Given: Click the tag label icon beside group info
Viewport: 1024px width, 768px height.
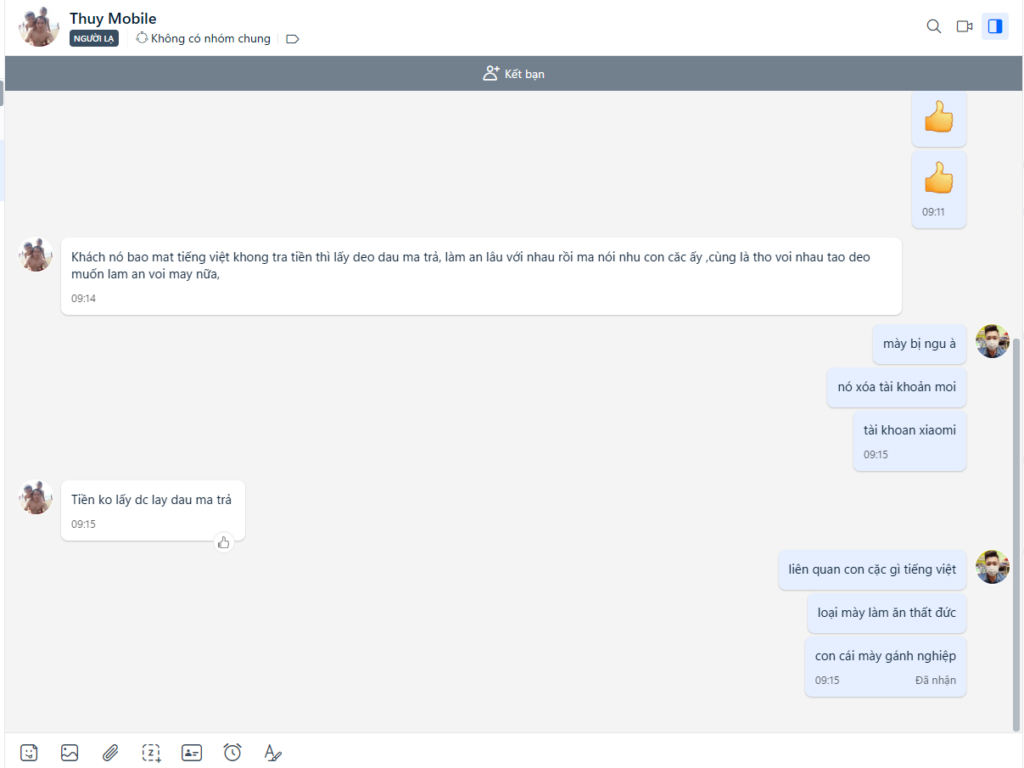Looking at the screenshot, I should click(x=293, y=39).
